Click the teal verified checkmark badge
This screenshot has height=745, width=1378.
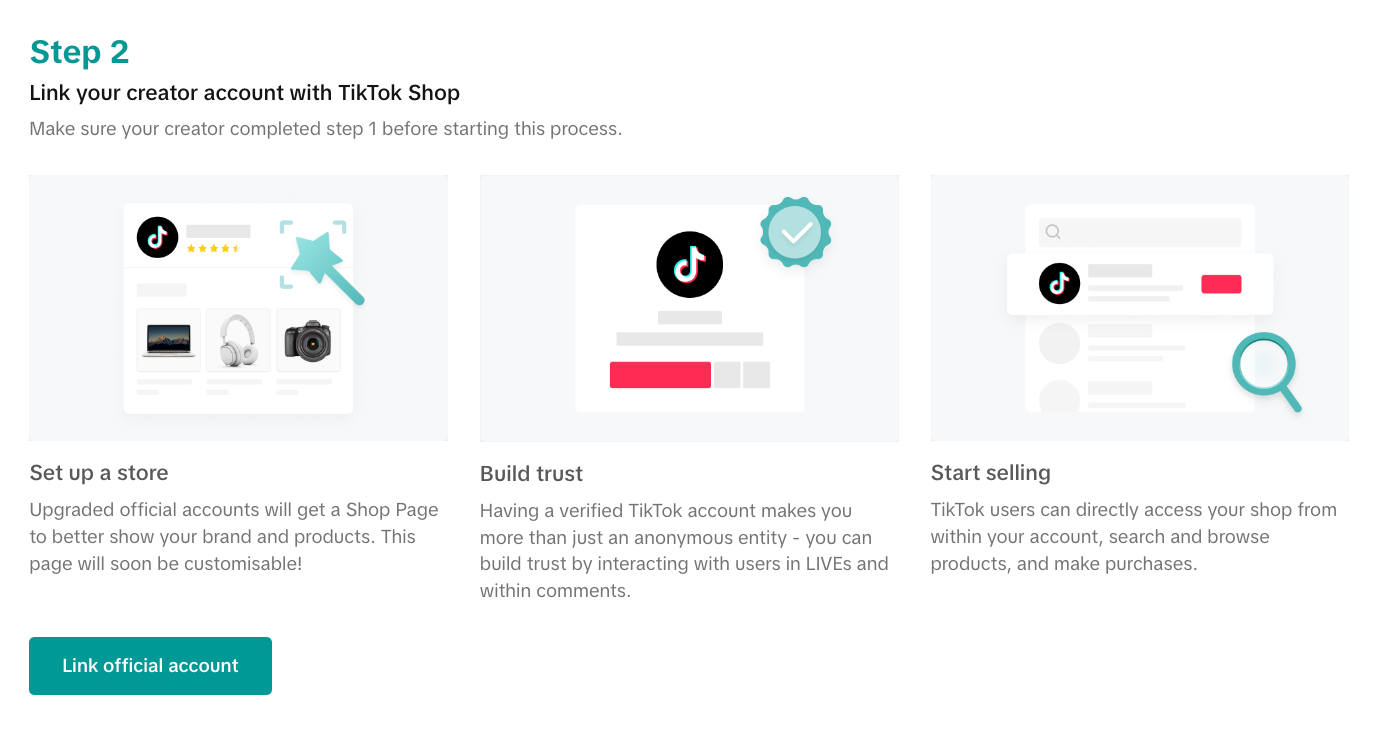tap(796, 233)
